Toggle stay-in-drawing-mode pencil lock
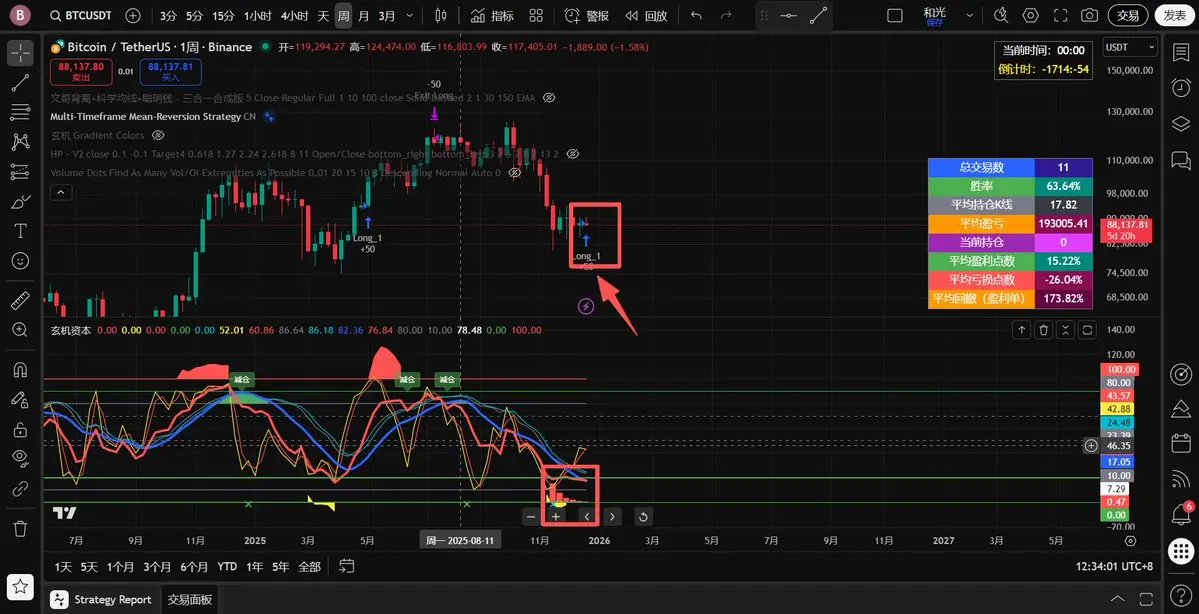The image size is (1199, 614). (21, 400)
